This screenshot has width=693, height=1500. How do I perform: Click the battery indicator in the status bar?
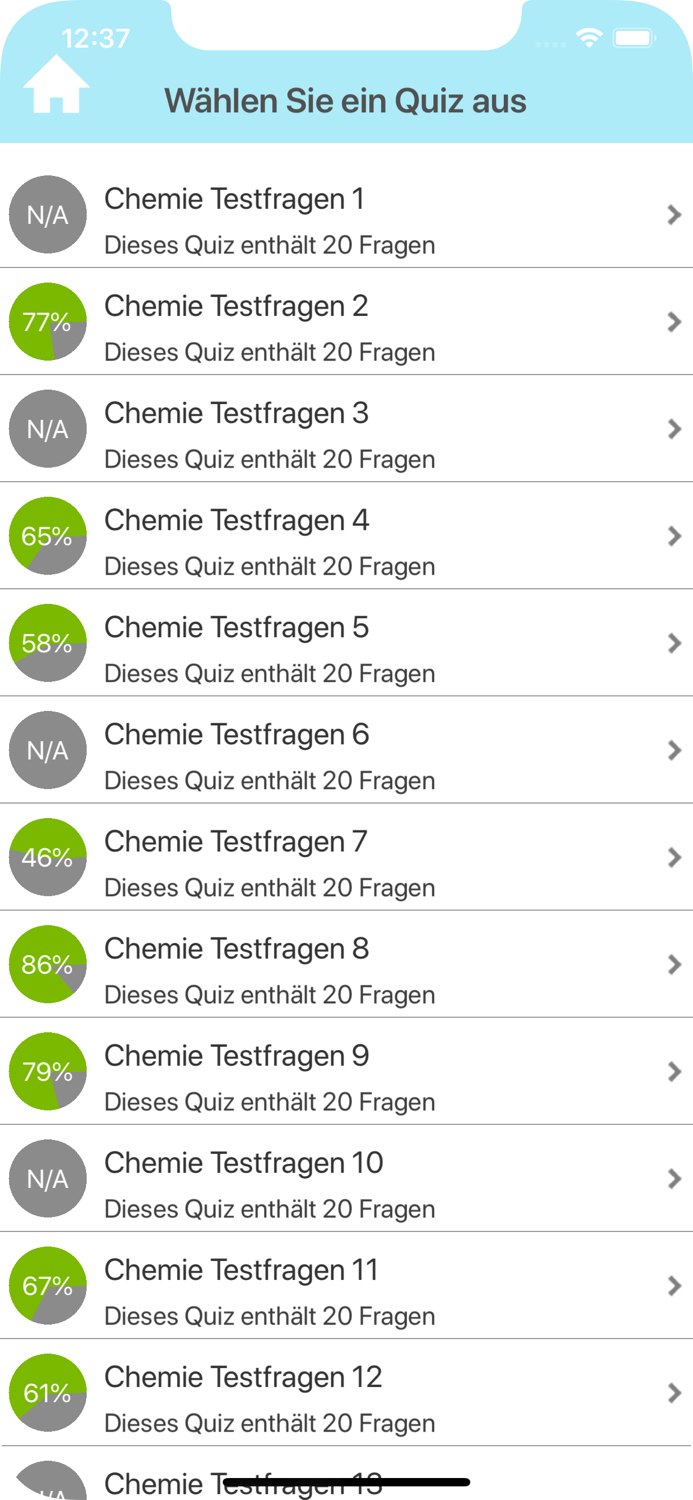click(x=634, y=38)
